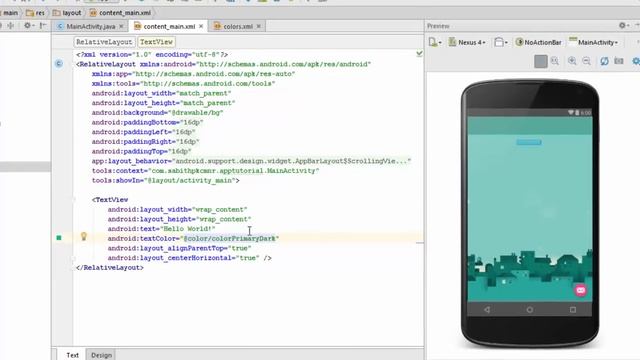Viewport: 640px width, 360px height.
Task: Click the recents button on previewed phone
Action: (573, 310)
